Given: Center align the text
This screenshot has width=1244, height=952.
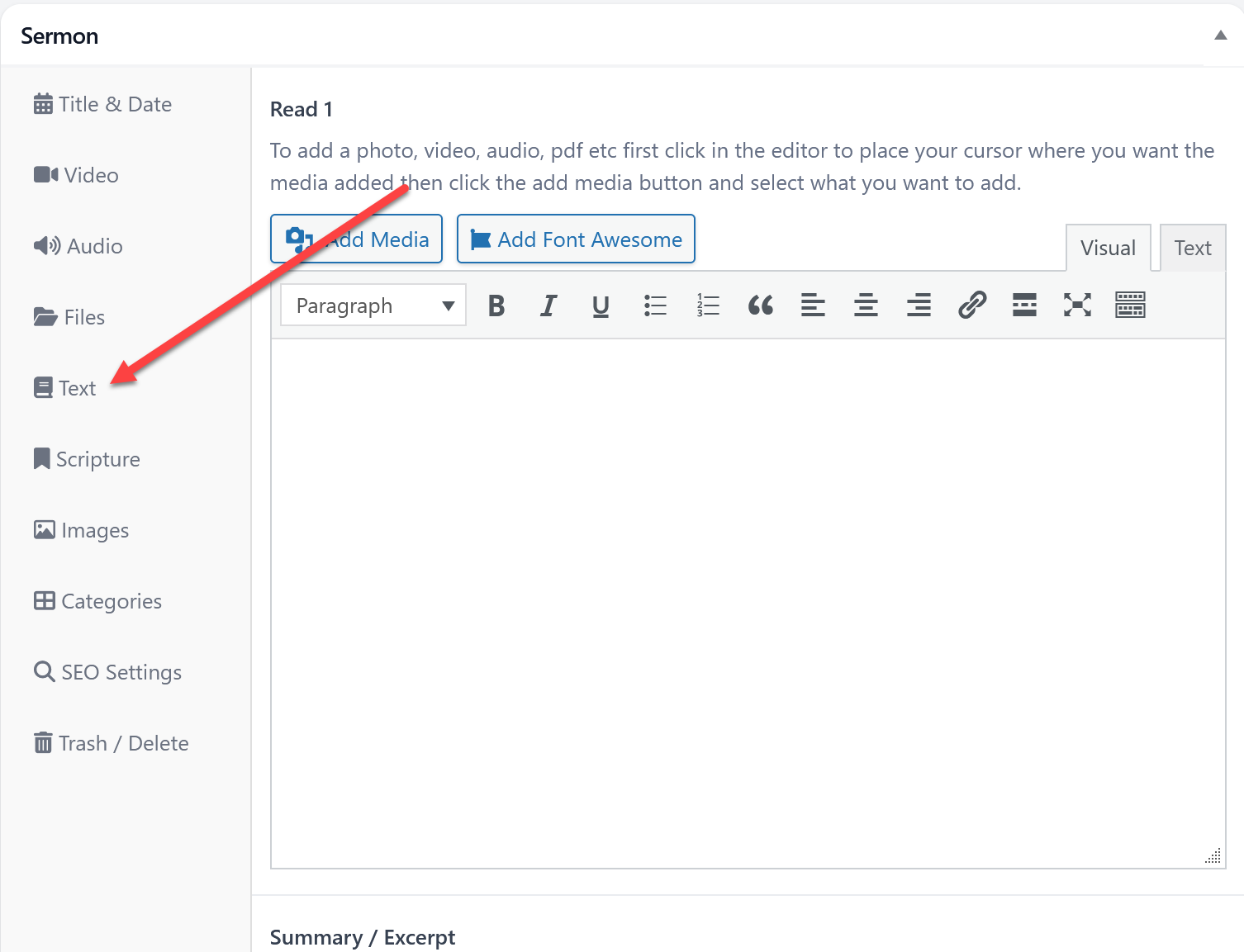Looking at the screenshot, I should pos(866,305).
